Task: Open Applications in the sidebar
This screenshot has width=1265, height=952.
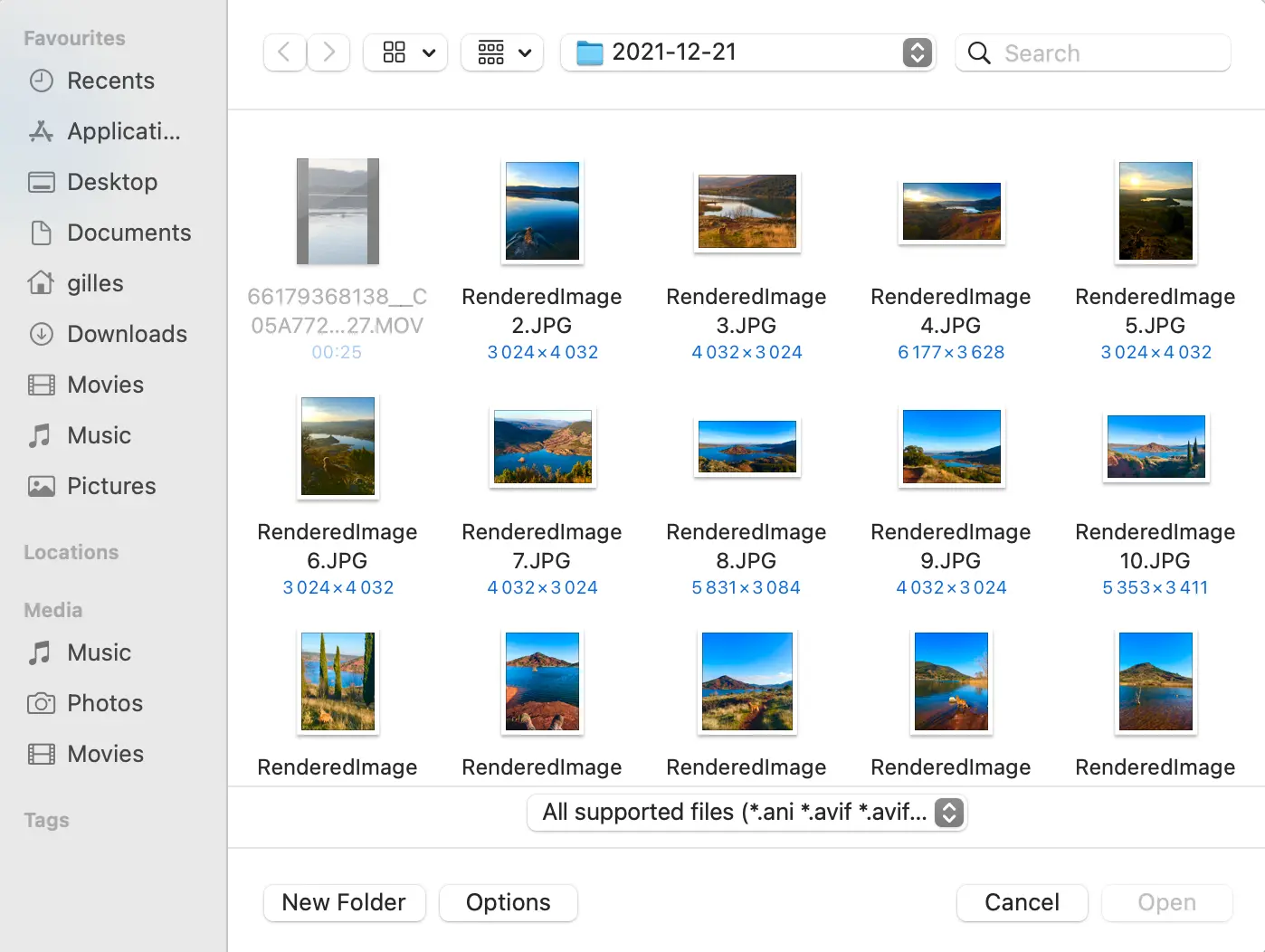Action: click(x=123, y=131)
